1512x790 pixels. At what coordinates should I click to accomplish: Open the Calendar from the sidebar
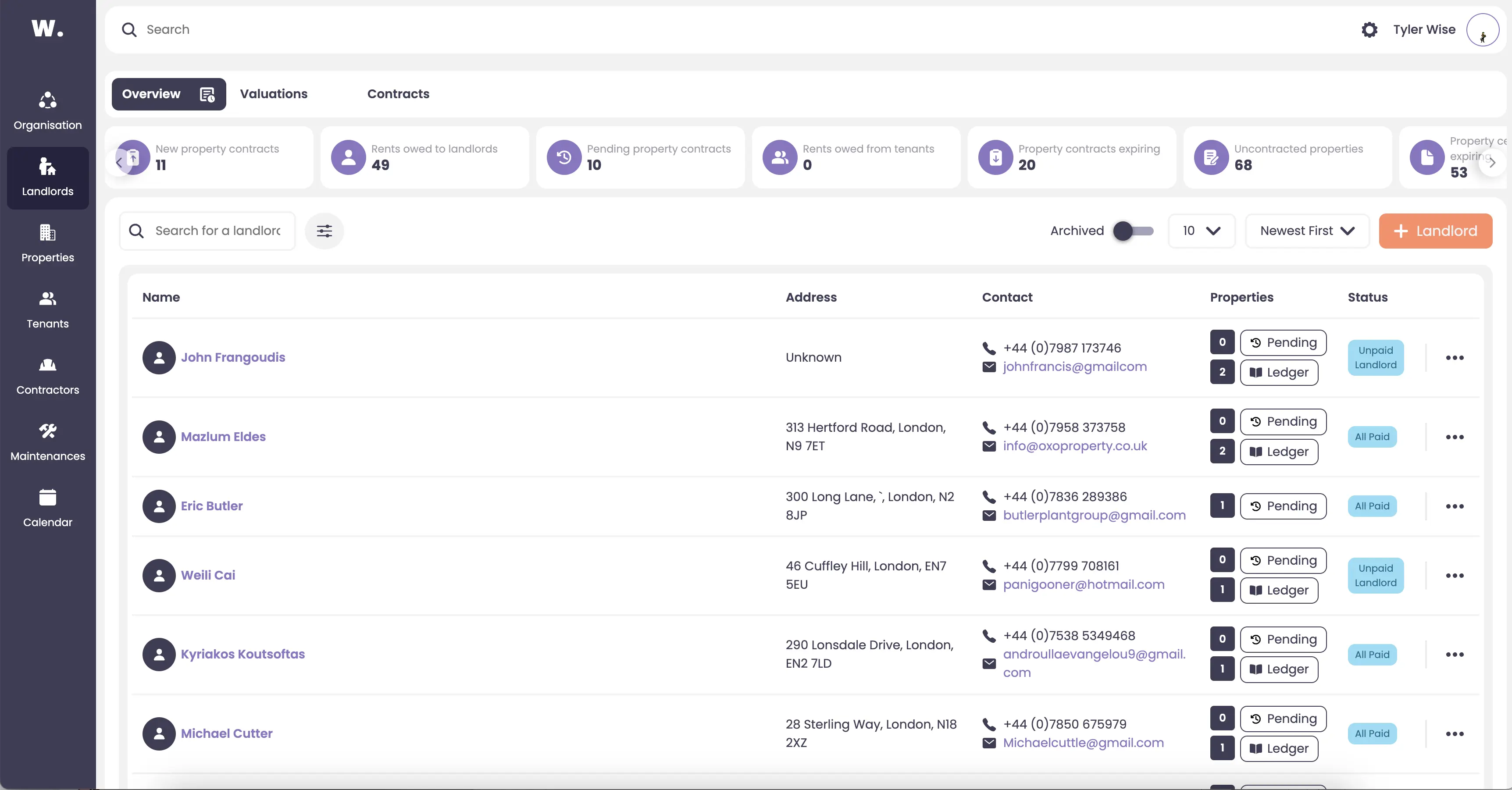pos(47,509)
